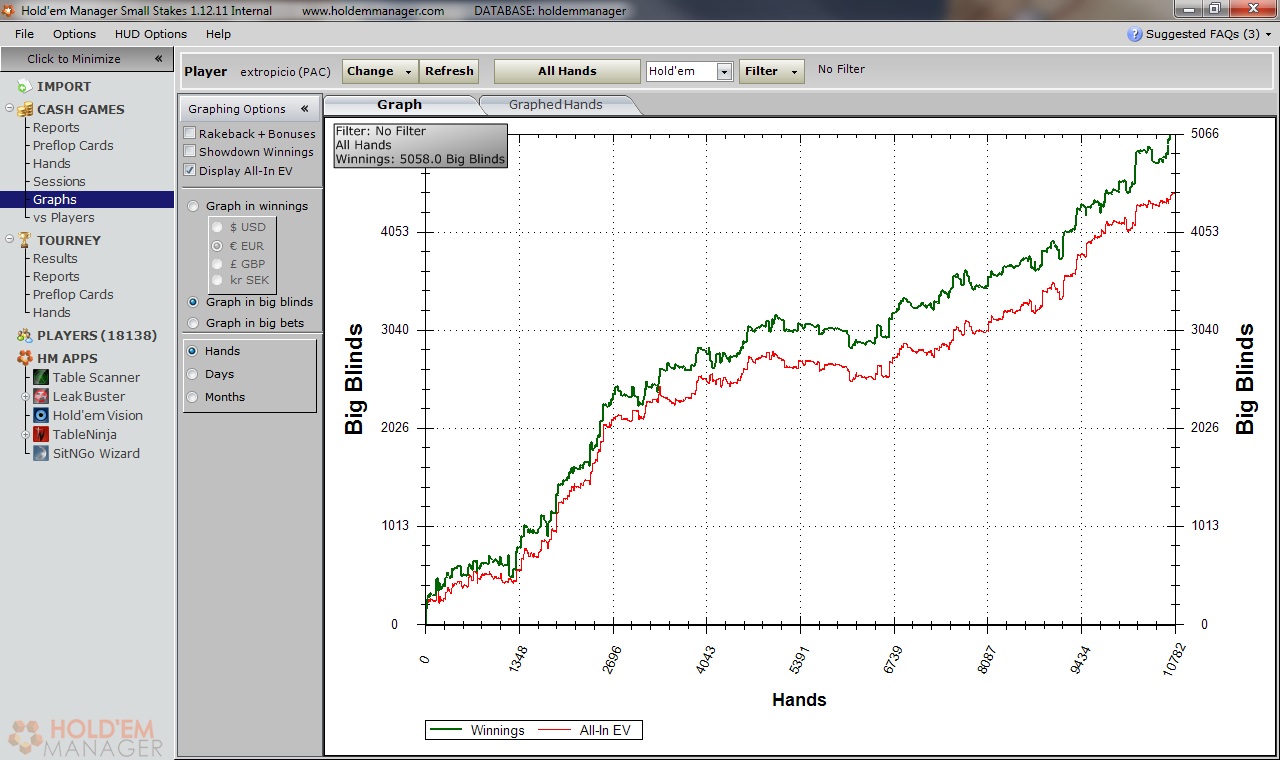Collapse the Cash Games tree node
Viewport: 1280px width, 760px height.
coord(10,109)
